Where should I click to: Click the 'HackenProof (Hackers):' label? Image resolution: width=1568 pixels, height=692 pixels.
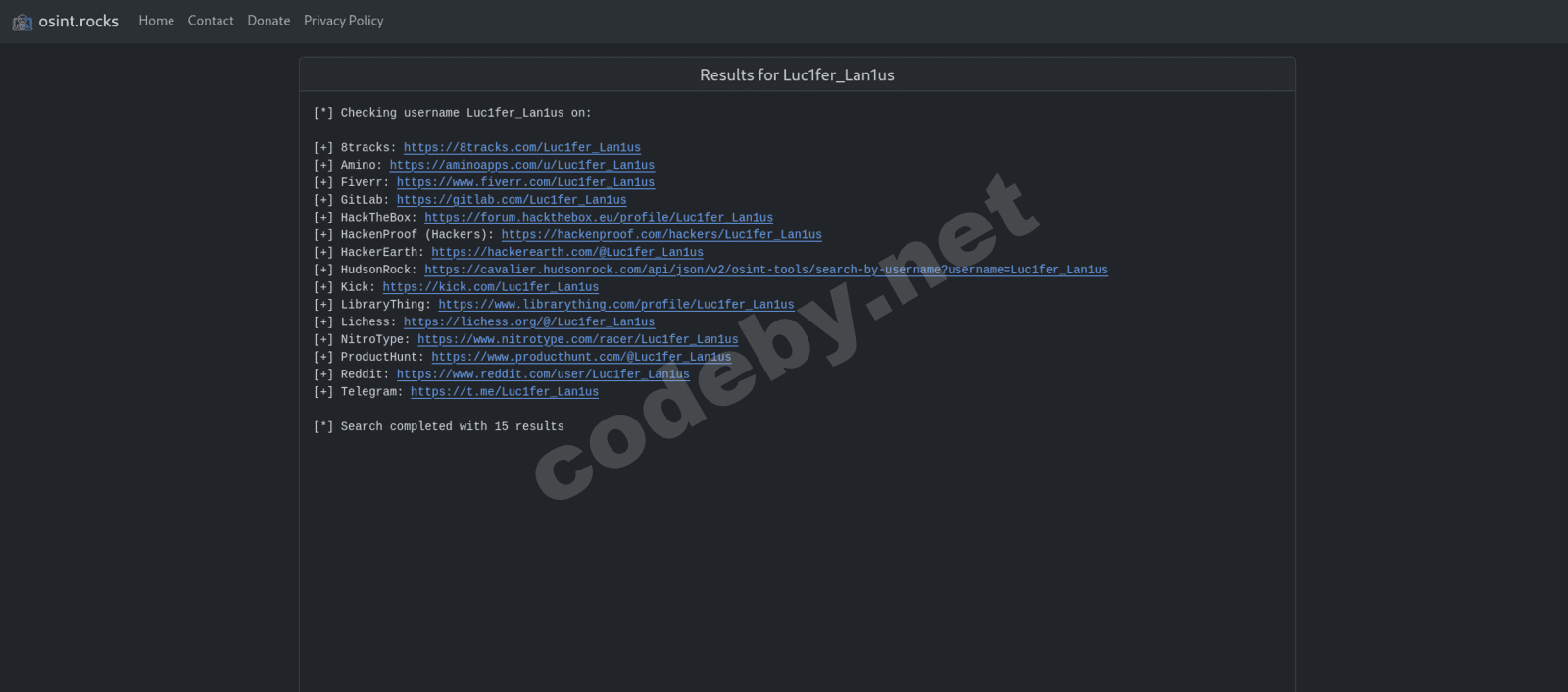(x=417, y=235)
